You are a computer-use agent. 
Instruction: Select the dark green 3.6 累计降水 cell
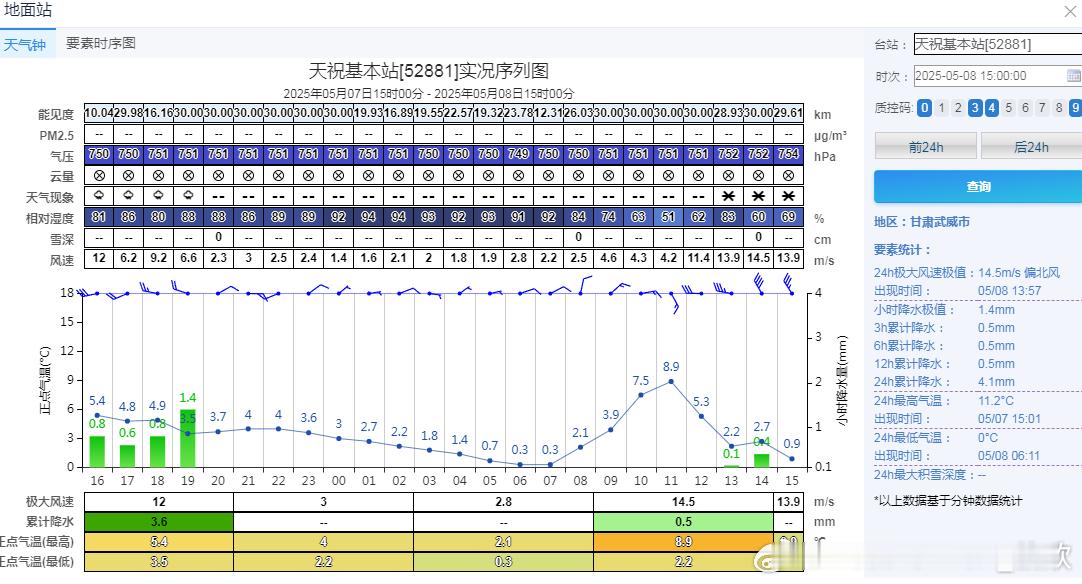(x=159, y=522)
